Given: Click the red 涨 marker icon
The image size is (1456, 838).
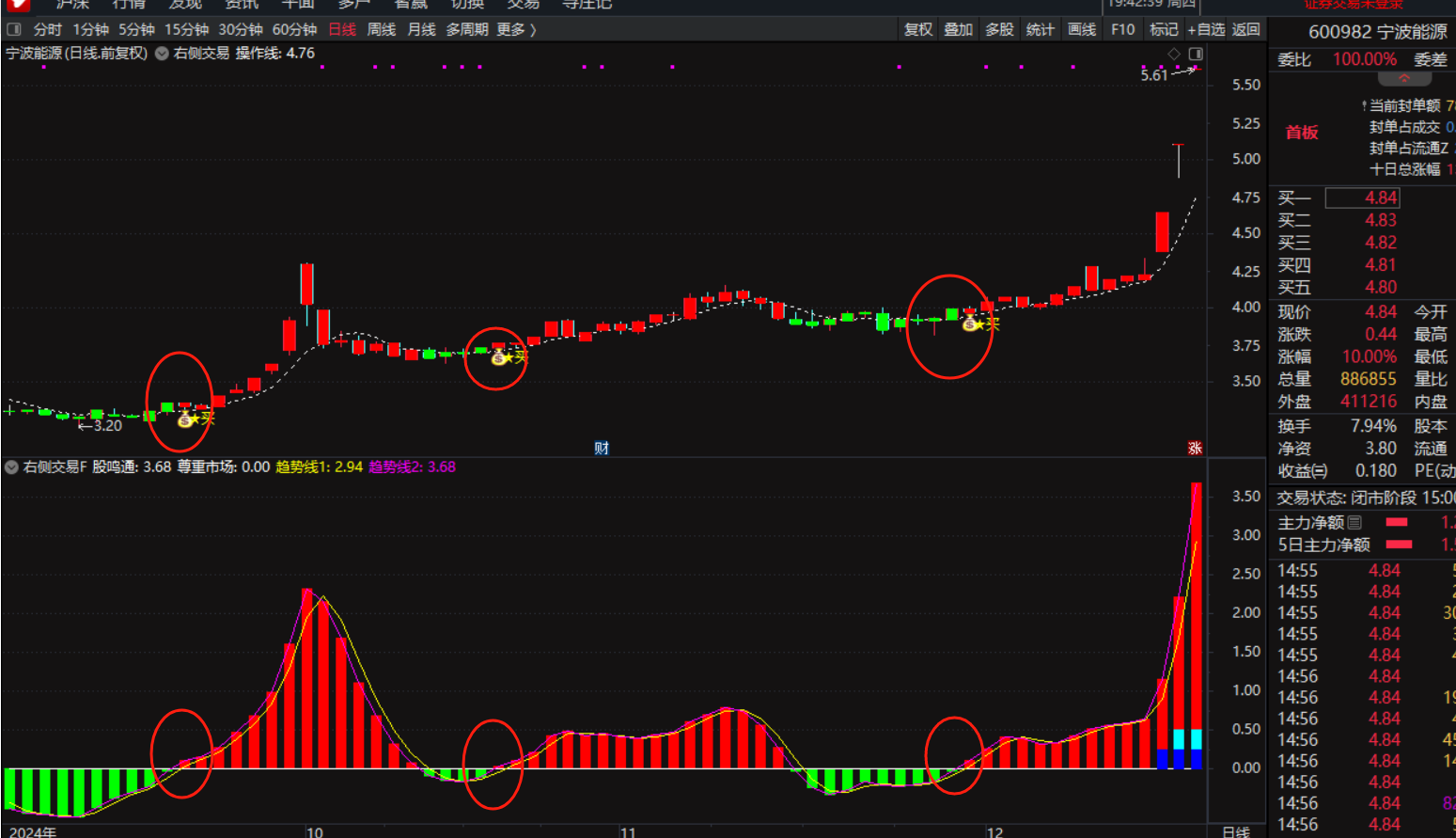Looking at the screenshot, I should click(x=1195, y=448).
